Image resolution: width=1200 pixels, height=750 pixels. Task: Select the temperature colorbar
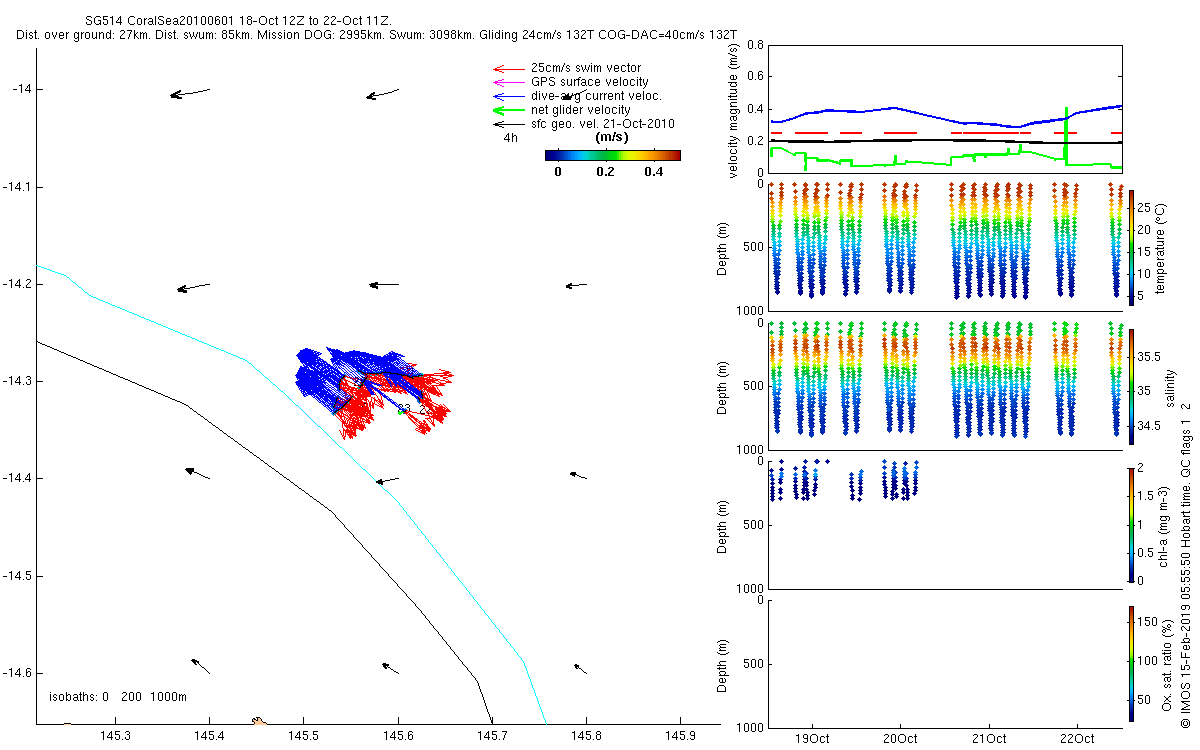click(x=1131, y=246)
